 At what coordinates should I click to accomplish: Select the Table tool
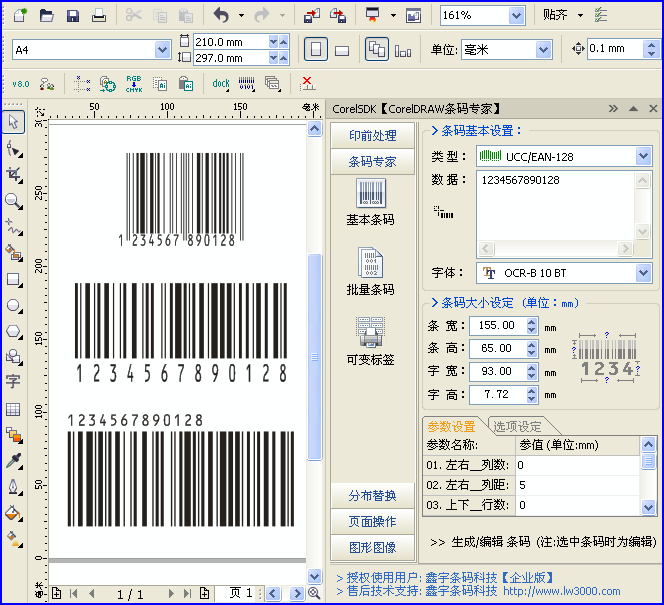coord(13,409)
